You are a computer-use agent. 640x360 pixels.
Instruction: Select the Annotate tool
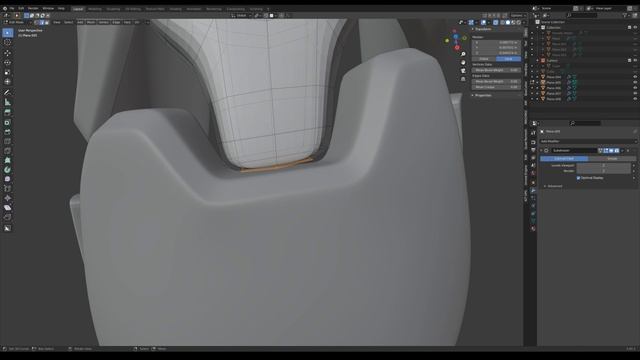(x=7, y=93)
